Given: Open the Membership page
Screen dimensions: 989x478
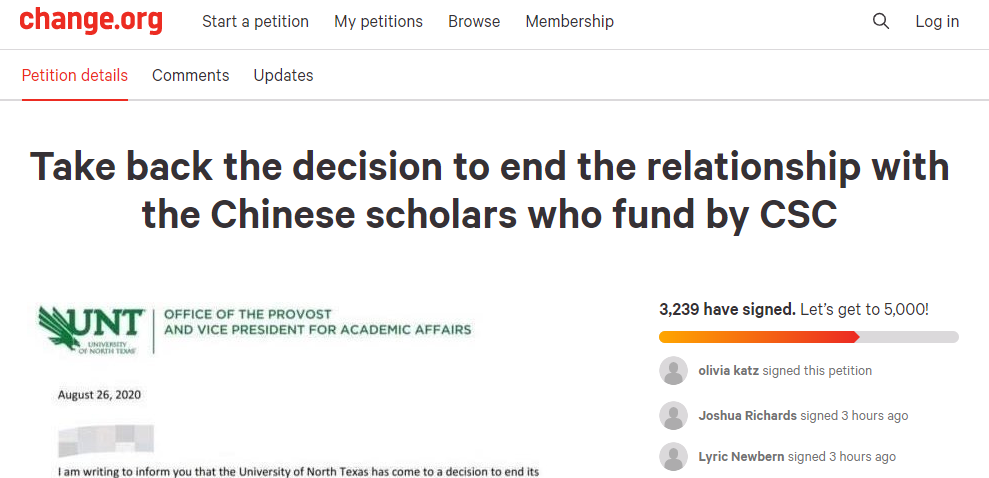Looking at the screenshot, I should 569,21.
